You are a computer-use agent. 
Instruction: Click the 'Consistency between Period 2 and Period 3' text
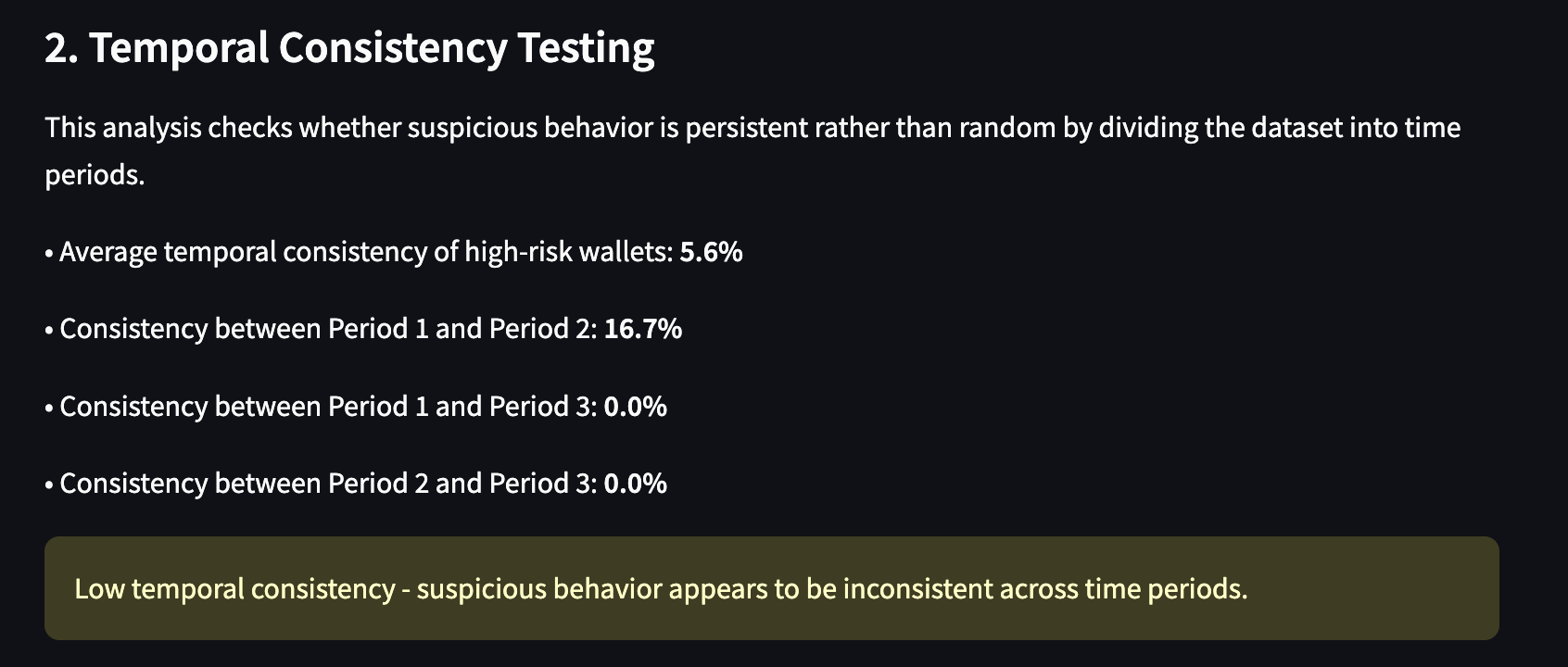[x=328, y=484]
